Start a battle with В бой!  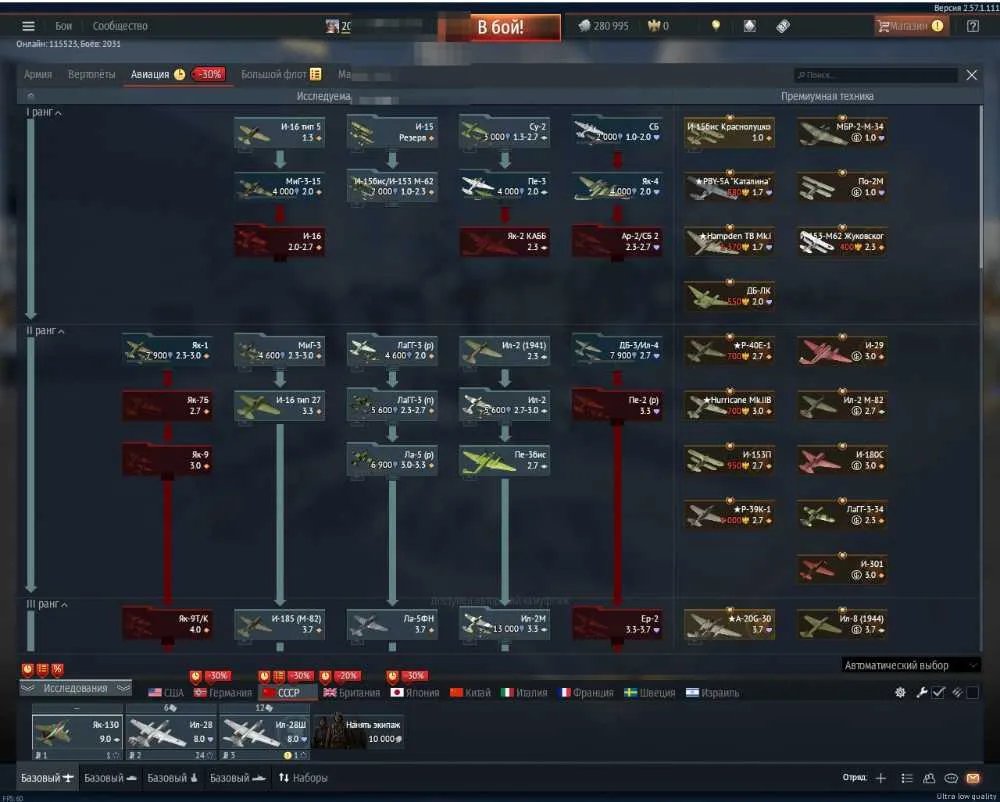tap(500, 27)
